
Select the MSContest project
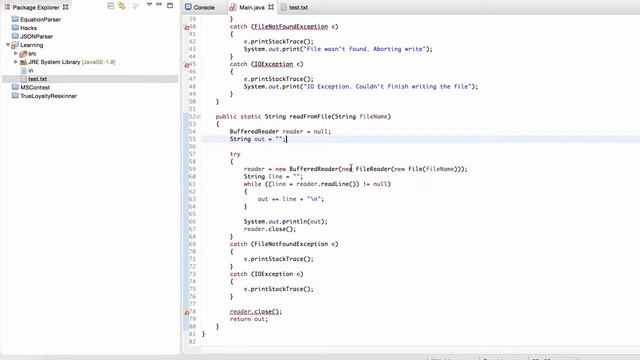click(x=35, y=87)
